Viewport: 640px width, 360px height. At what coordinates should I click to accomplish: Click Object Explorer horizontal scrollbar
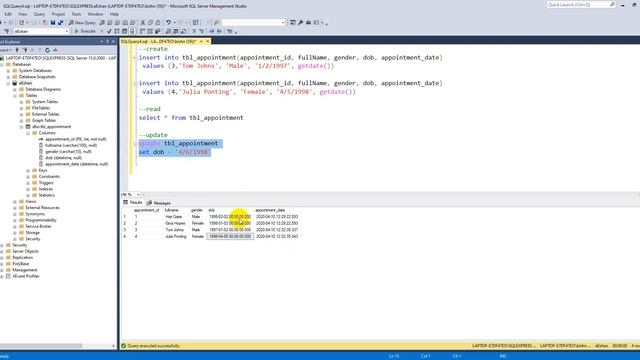click(x=41, y=346)
